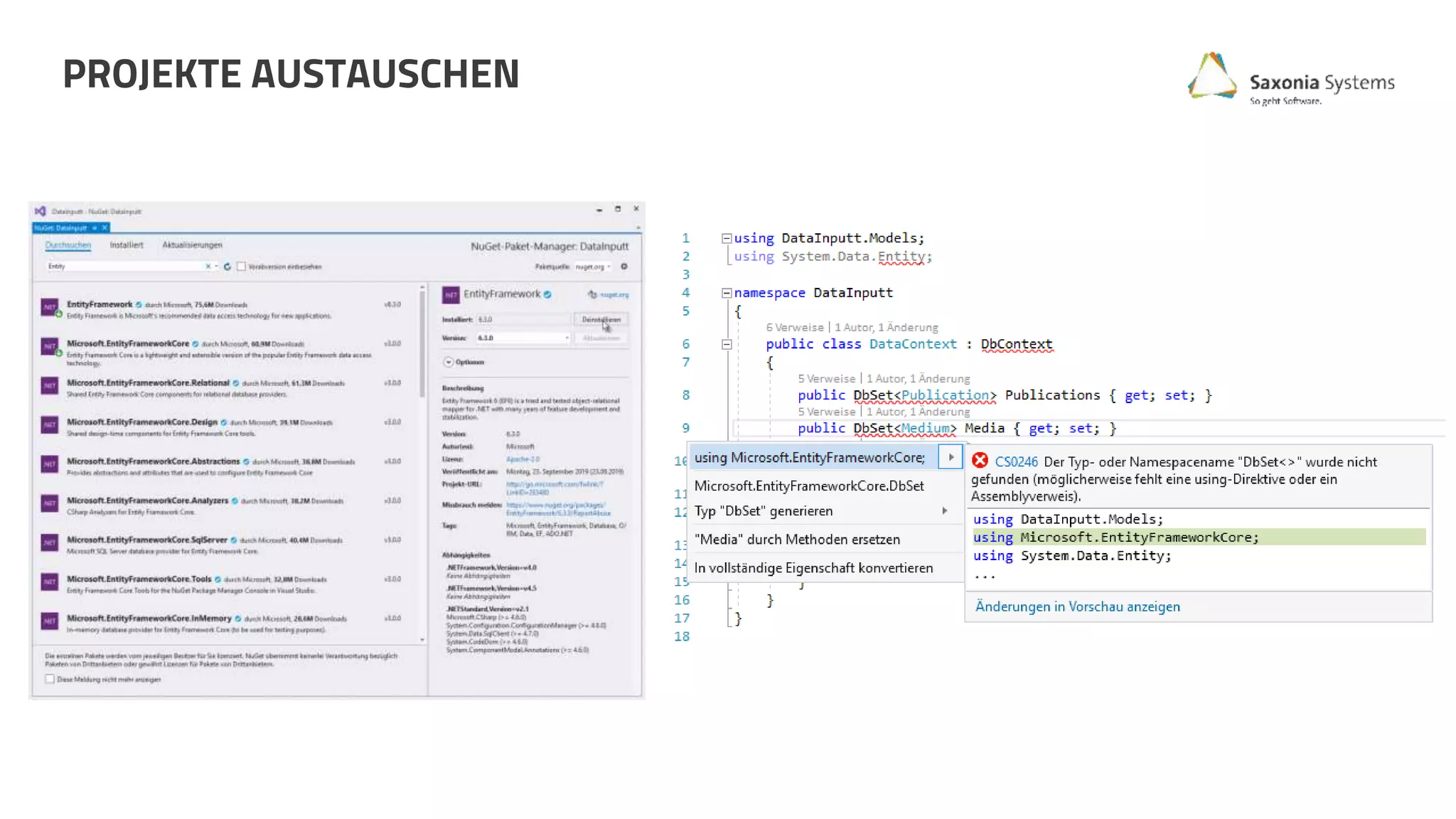Click 'System.Data.Entity' on code line 2
1456x819 pixels.
(853, 257)
